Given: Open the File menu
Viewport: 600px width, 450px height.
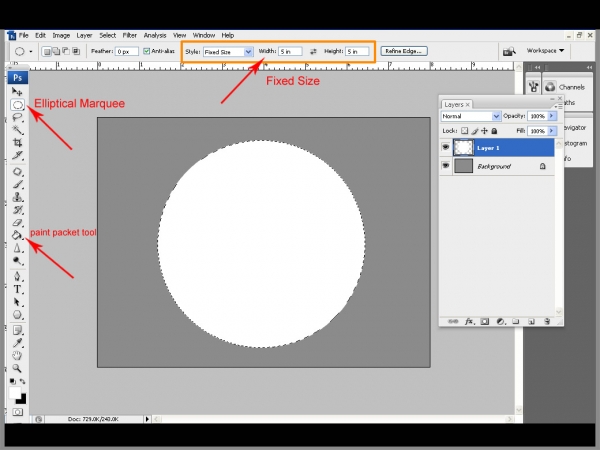Looking at the screenshot, I should 24,35.
